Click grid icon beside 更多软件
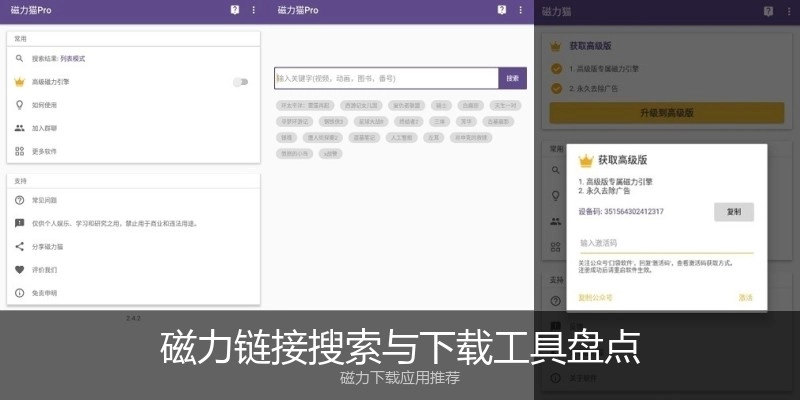Screen dimensions: 800x400 [x=19, y=151]
